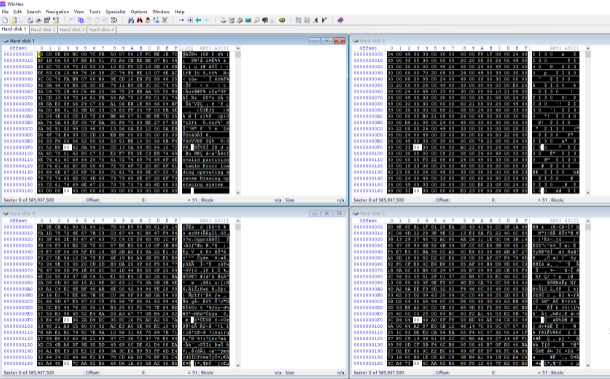
Task: Switch to the Hard disk 3 tab
Action: (72, 30)
